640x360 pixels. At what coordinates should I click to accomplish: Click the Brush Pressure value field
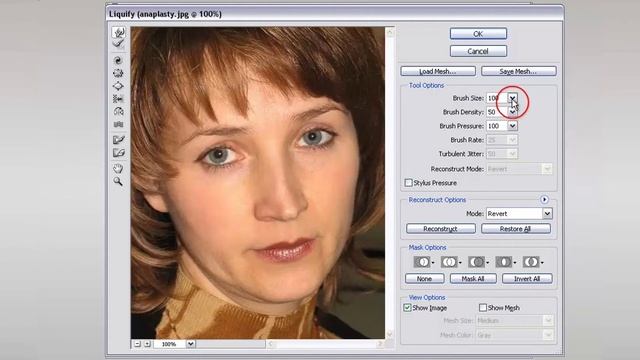[x=497, y=126]
